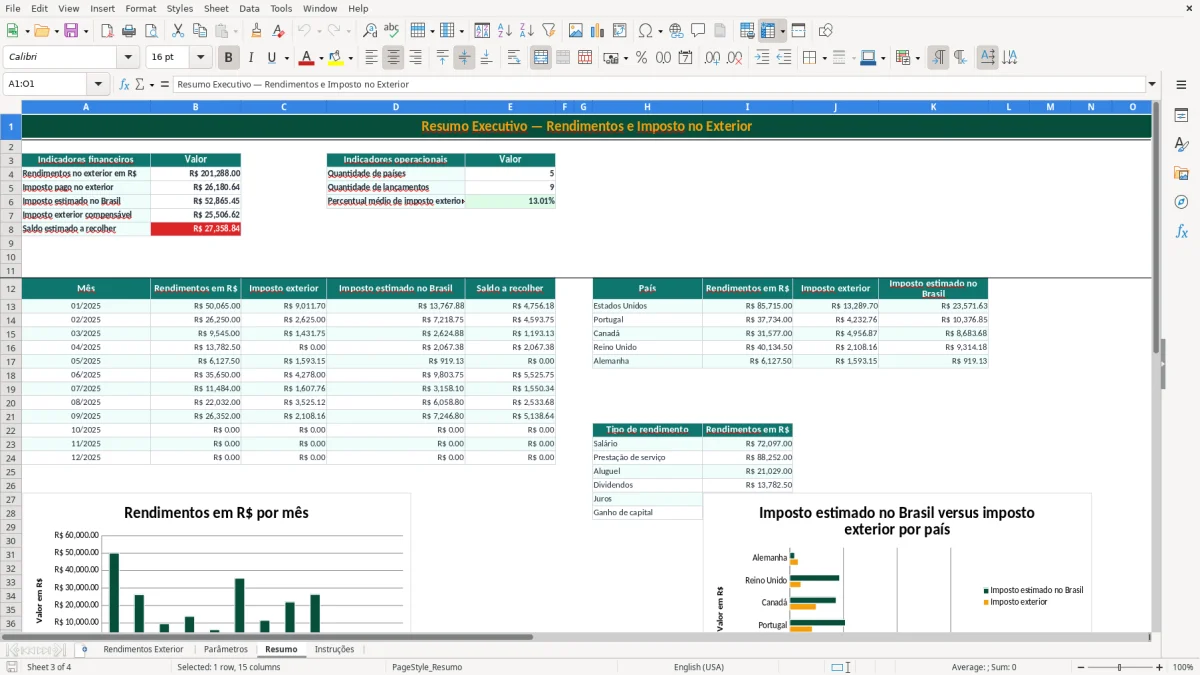Open the sidebar Properties icon
The height and width of the screenshot is (675, 1200).
click(1181, 116)
